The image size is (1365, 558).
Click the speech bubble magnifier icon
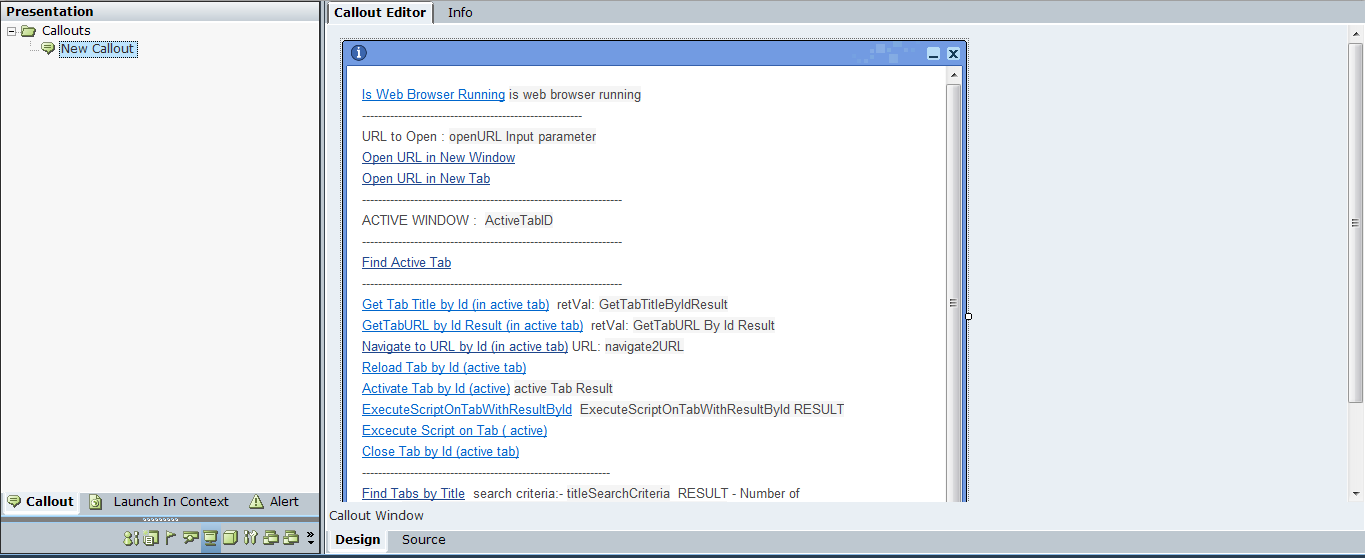(x=190, y=538)
